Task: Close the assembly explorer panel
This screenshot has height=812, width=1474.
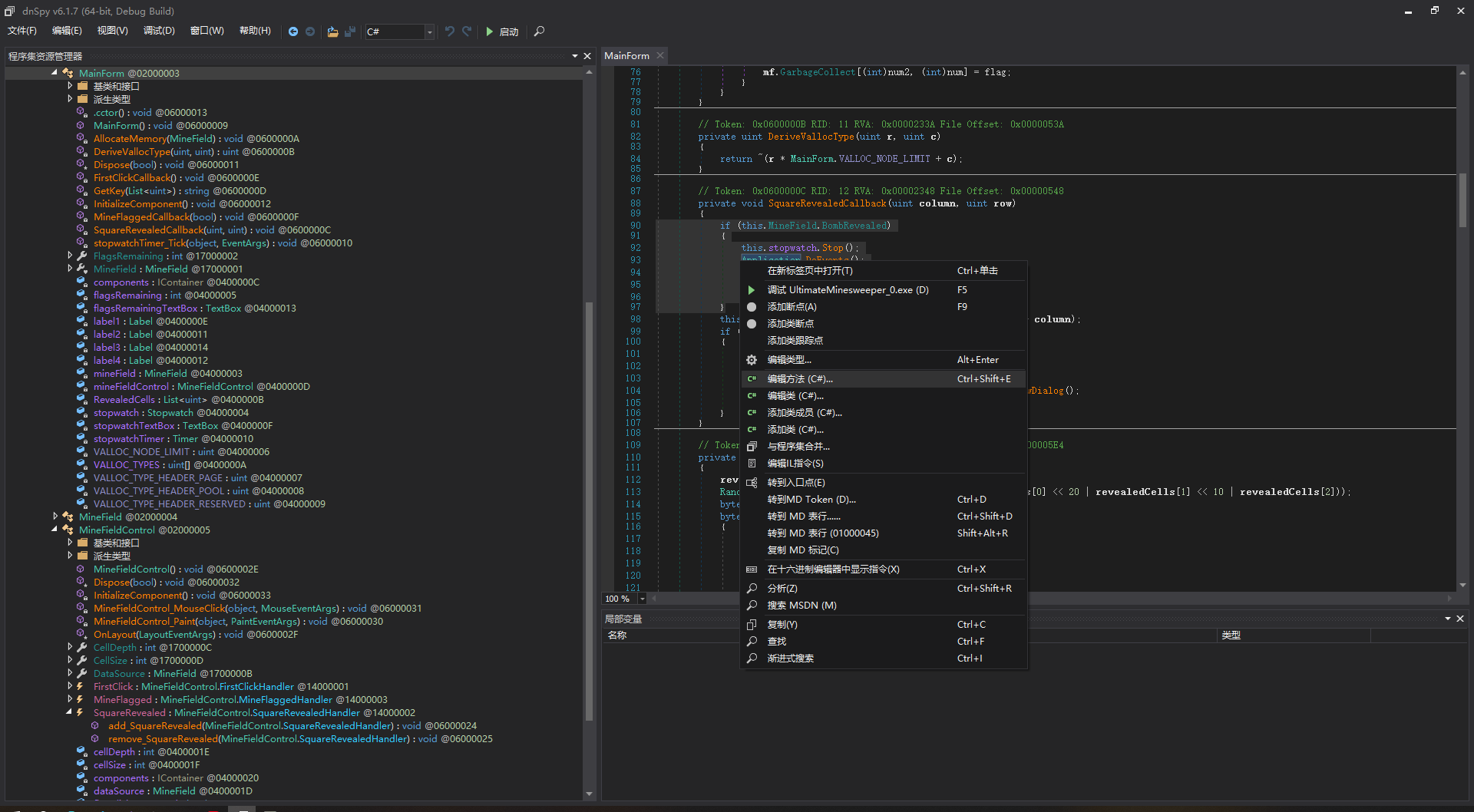Action: (587, 56)
